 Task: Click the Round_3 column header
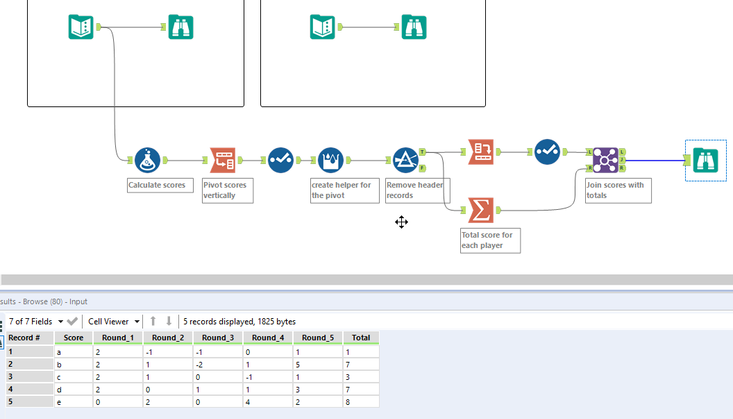(218, 338)
